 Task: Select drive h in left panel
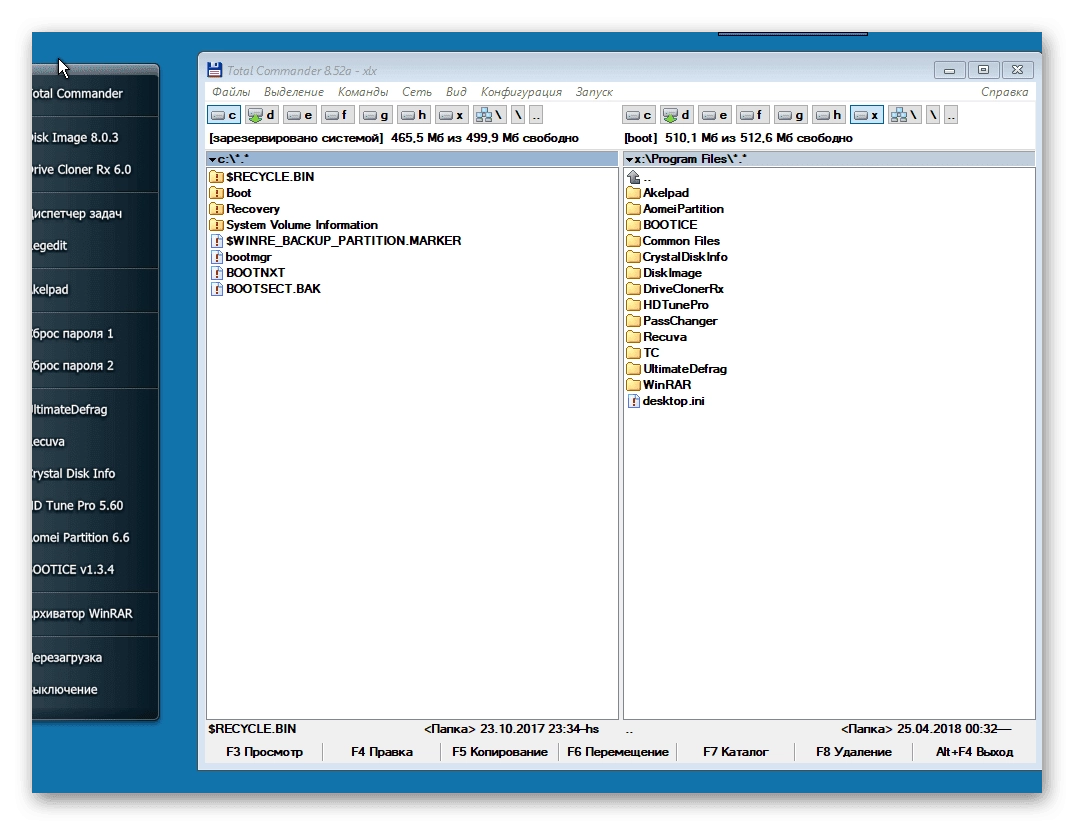[414, 115]
